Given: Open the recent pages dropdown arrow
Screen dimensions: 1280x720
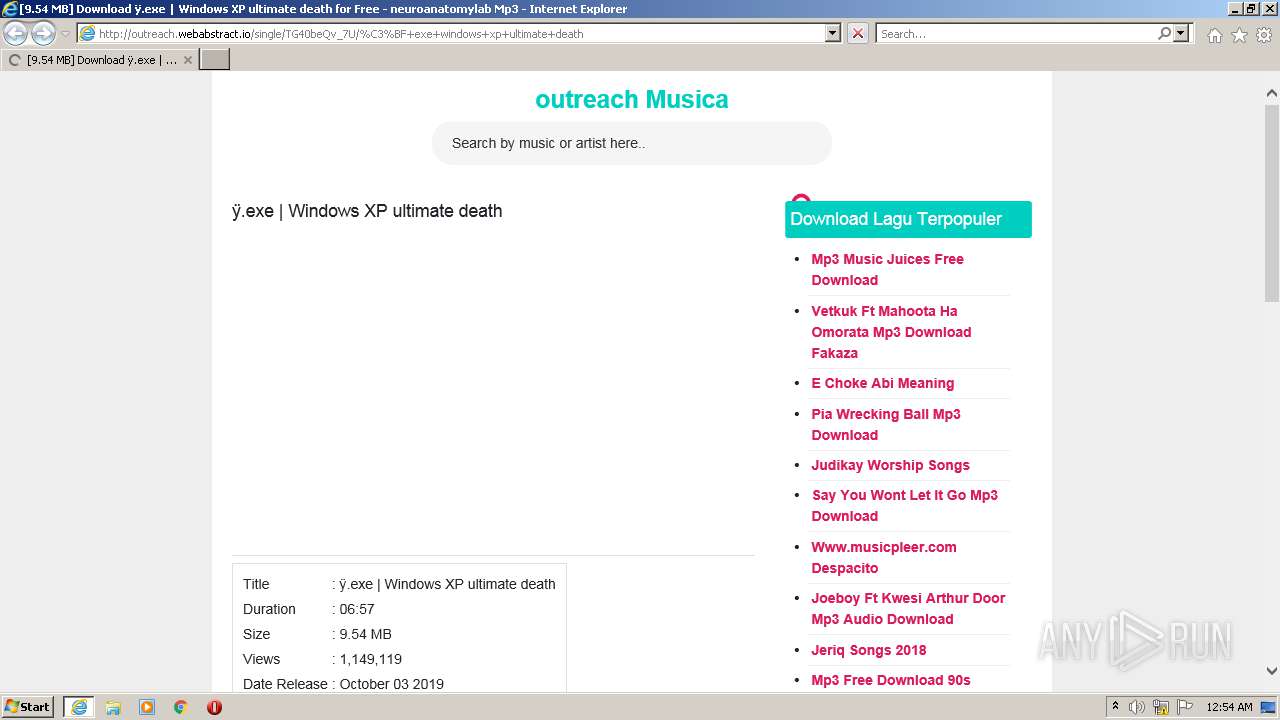Looking at the screenshot, I should click(65, 33).
